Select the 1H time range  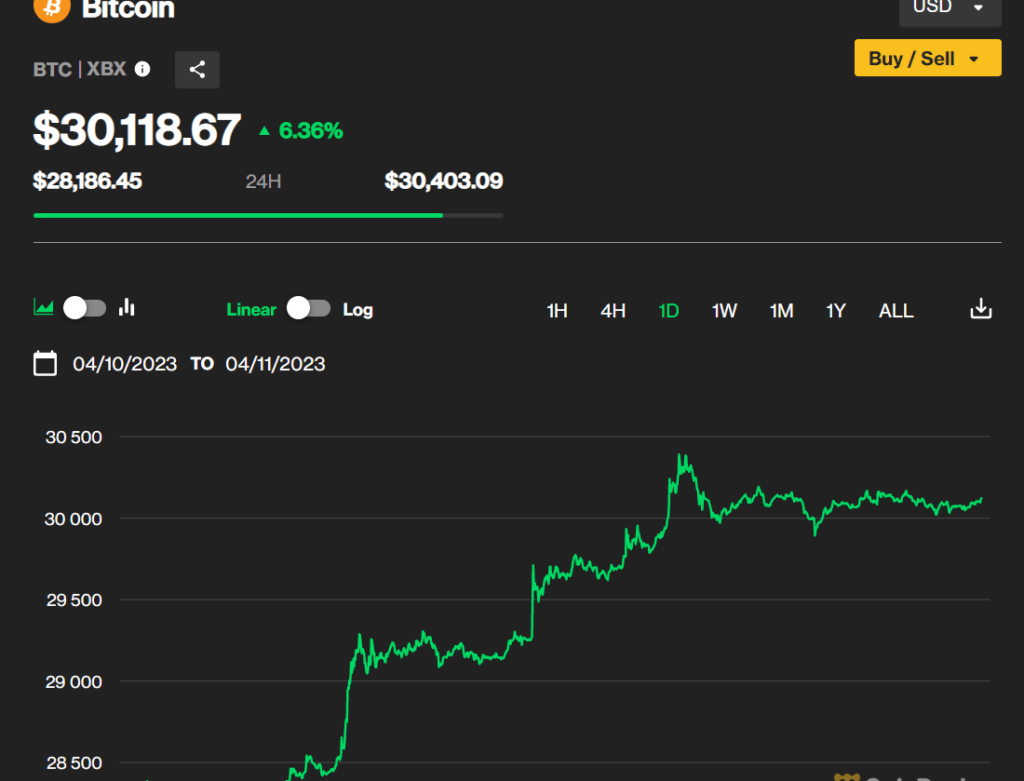pyautogui.click(x=557, y=311)
